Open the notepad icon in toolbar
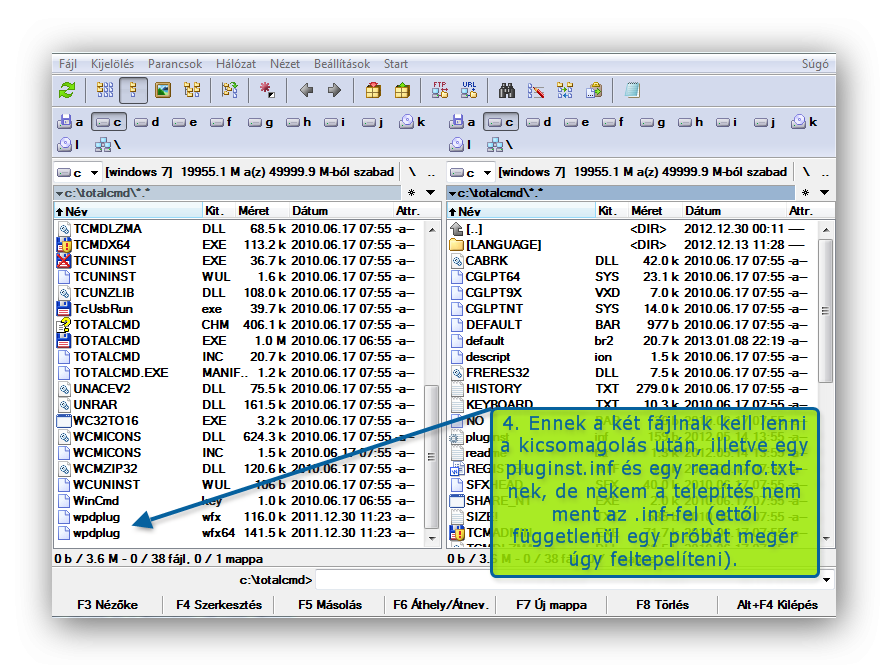Image resolution: width=888 pixels, height=670 pixels. [x=632, y=90]
